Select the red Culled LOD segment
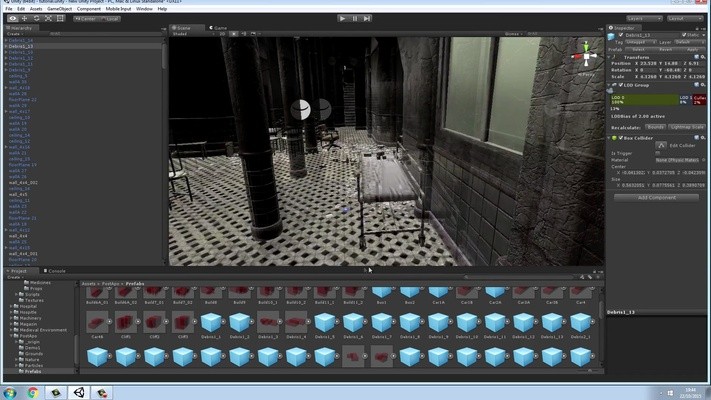 click(x=699, y=100)
